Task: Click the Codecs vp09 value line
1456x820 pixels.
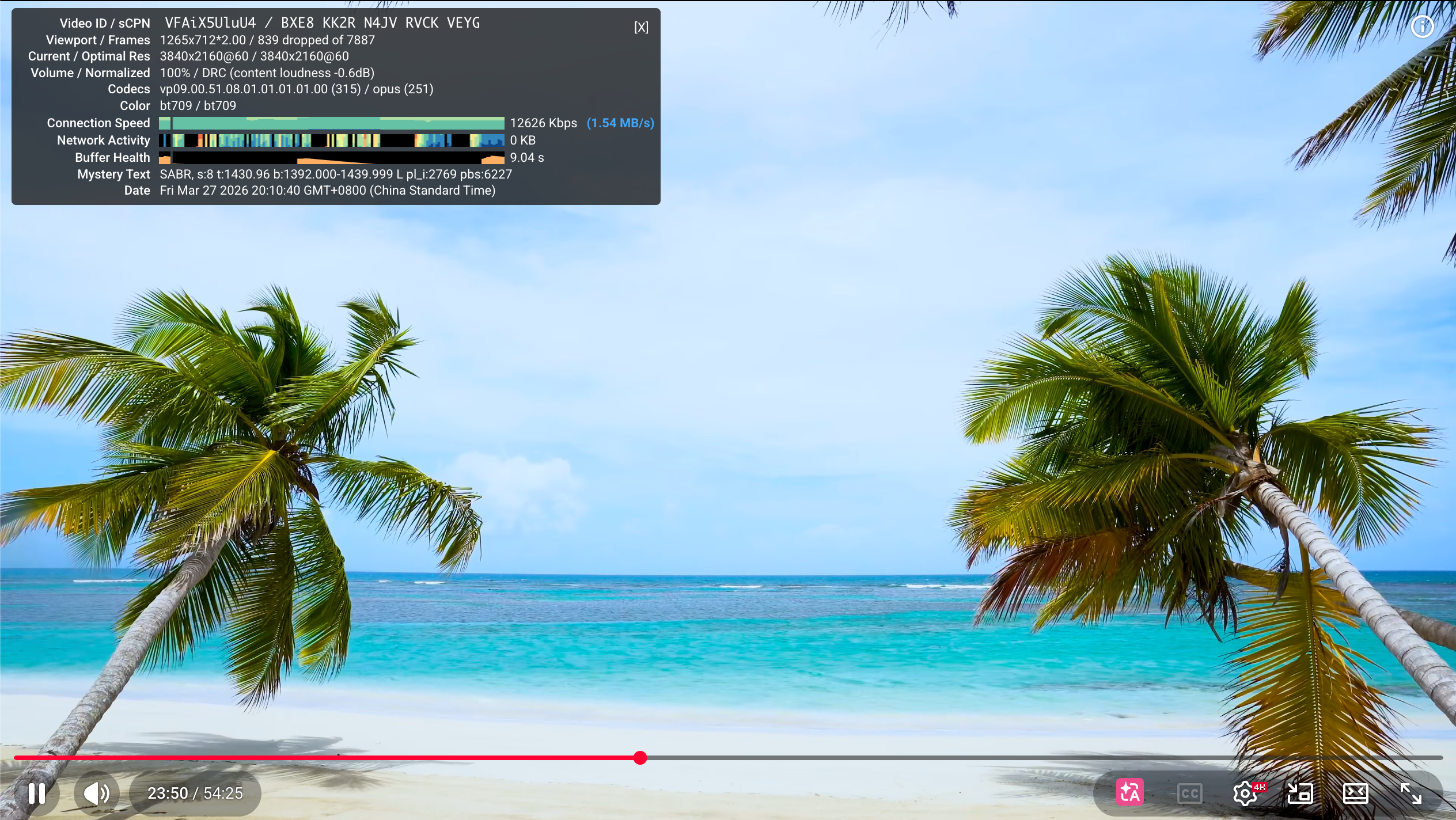Action: coord(296,89)
